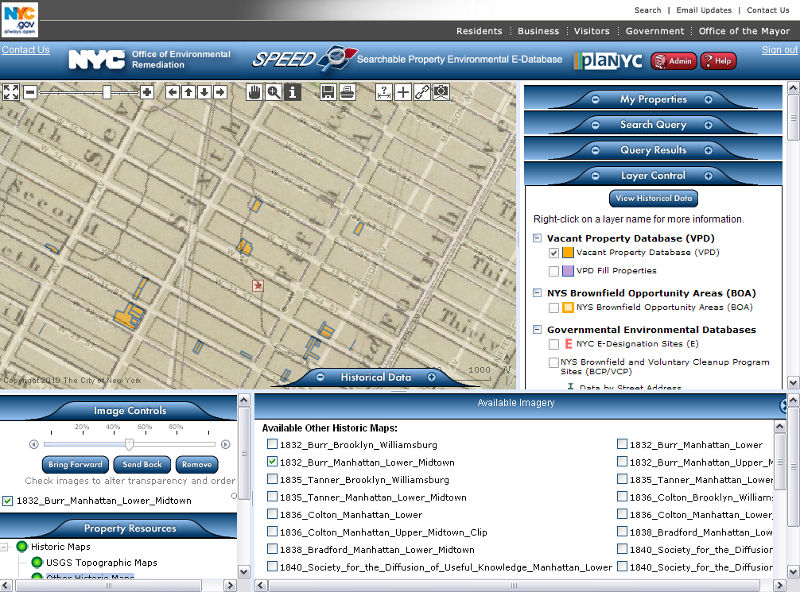The width and height of the screenshot is (800, 592).
Task: Click the red Admin button
Action: click(x=674, y=61)
